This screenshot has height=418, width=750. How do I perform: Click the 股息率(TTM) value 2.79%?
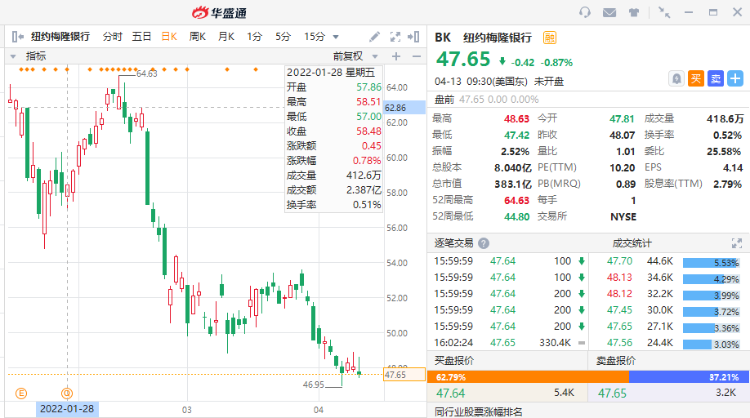727,184
